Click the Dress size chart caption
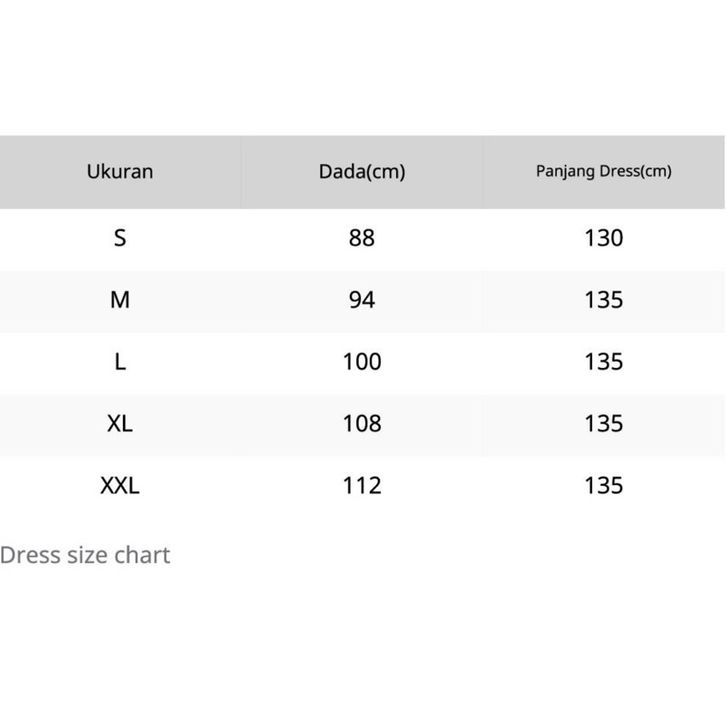 click(x=85, y=555)
